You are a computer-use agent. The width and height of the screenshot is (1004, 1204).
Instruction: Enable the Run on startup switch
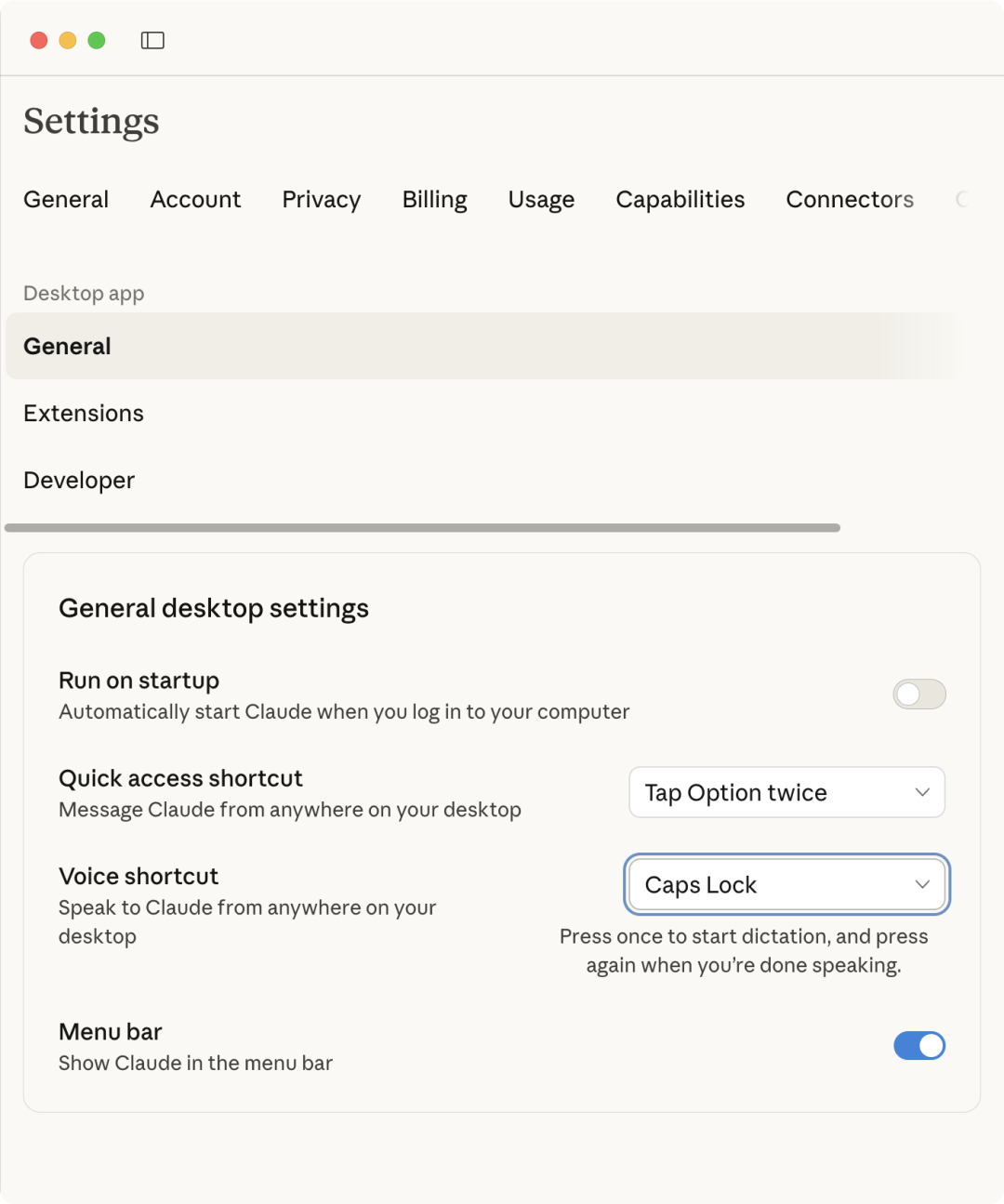tap(918, 695)
